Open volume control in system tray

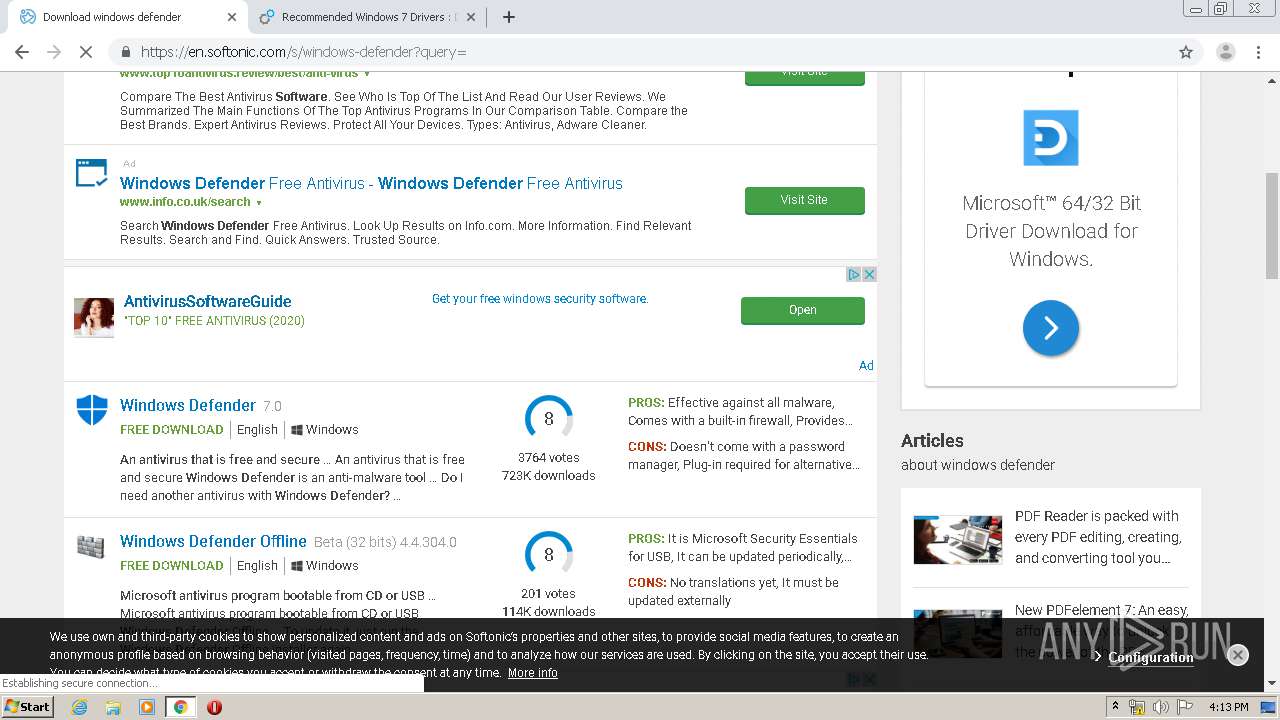[1161, 707]
